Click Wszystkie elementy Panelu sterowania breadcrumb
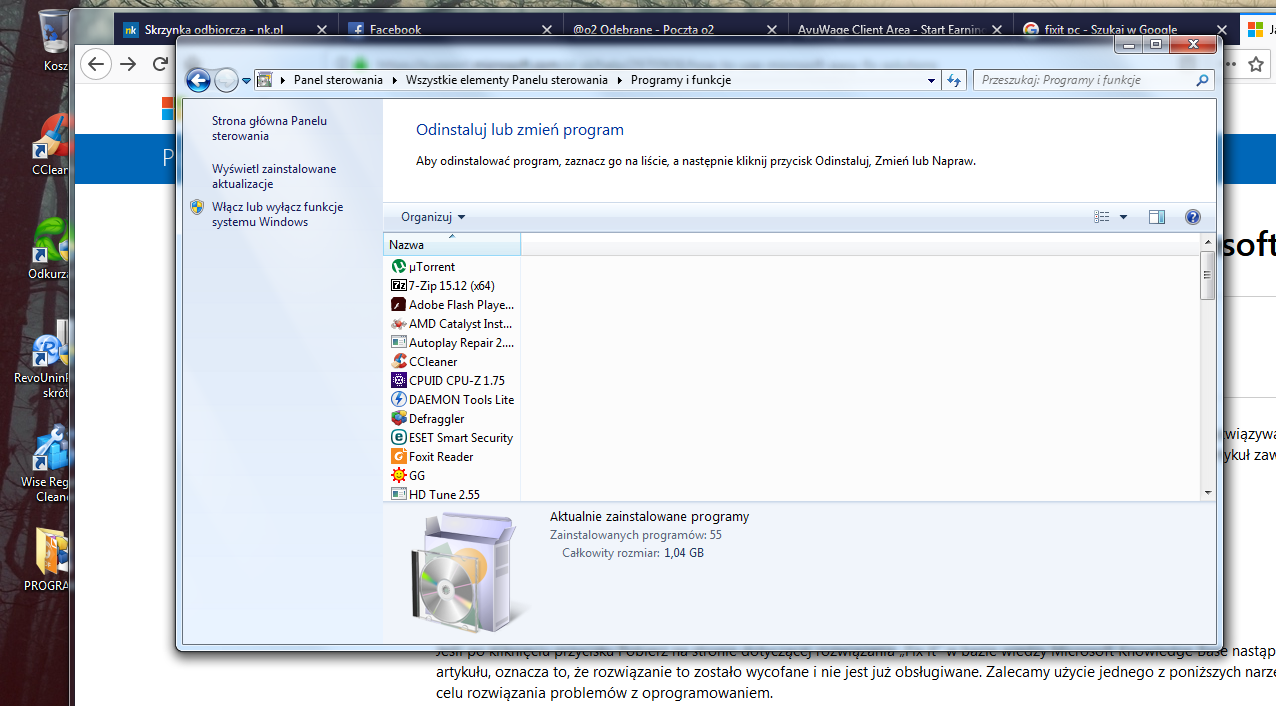The height and width of the screenshot is (706, 1276). click(x=507, y=80)
